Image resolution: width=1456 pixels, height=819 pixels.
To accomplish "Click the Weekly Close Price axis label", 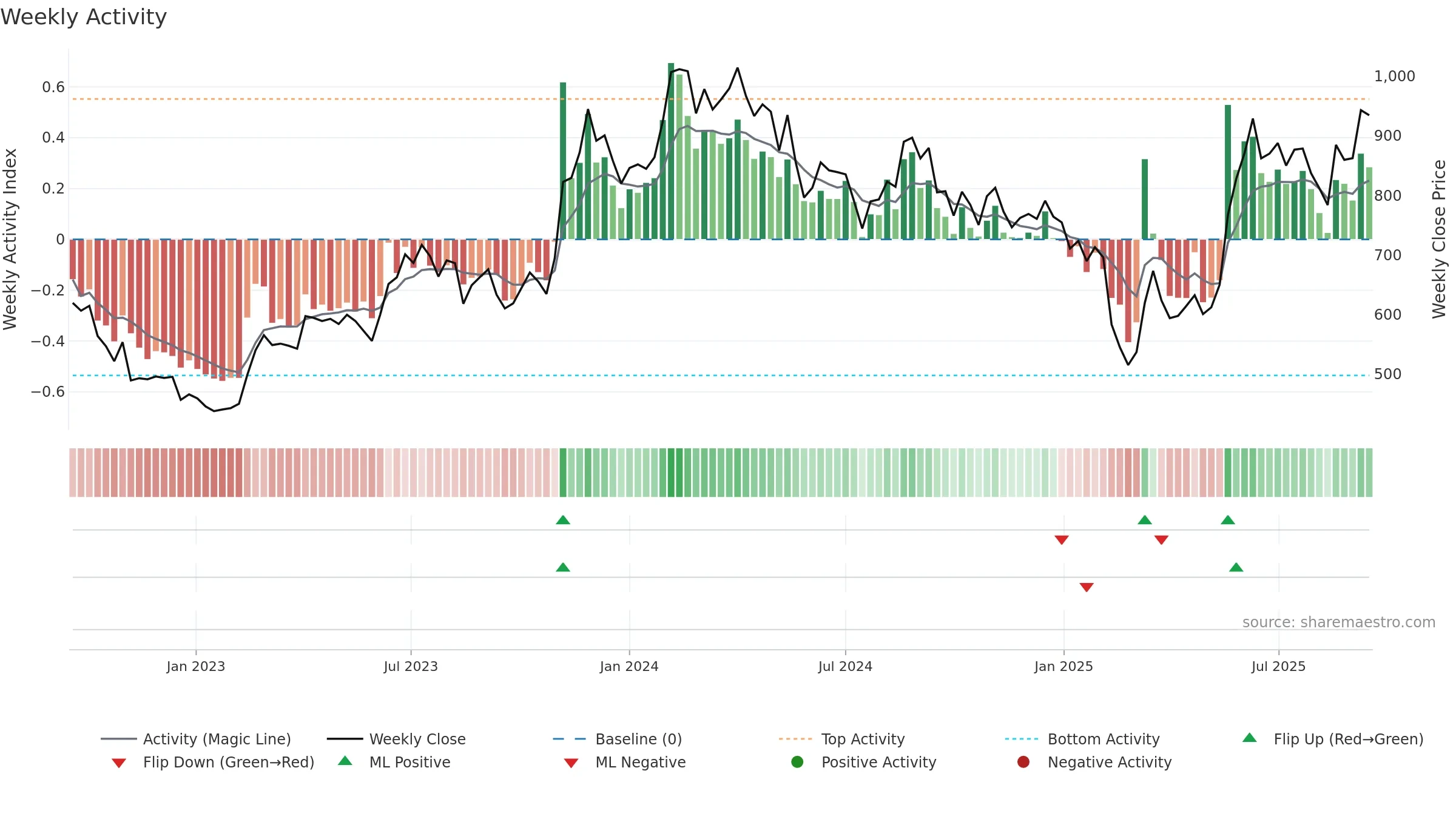I will click(x=1439, y=239).
